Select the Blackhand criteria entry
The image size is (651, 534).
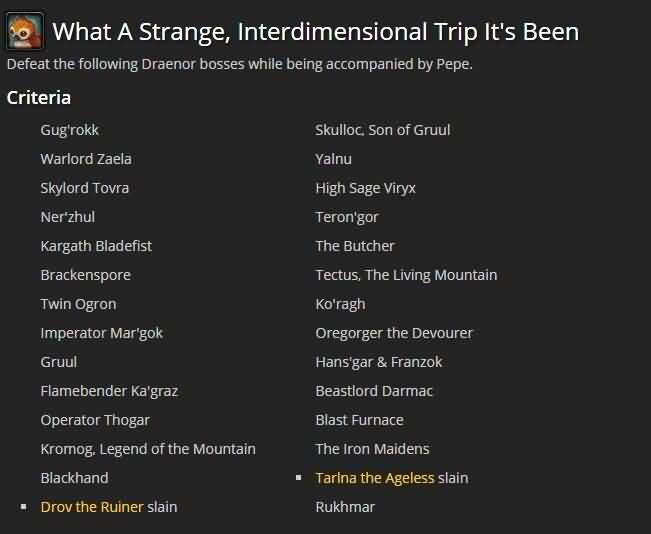pyautogui.click(x=75, y=478)
